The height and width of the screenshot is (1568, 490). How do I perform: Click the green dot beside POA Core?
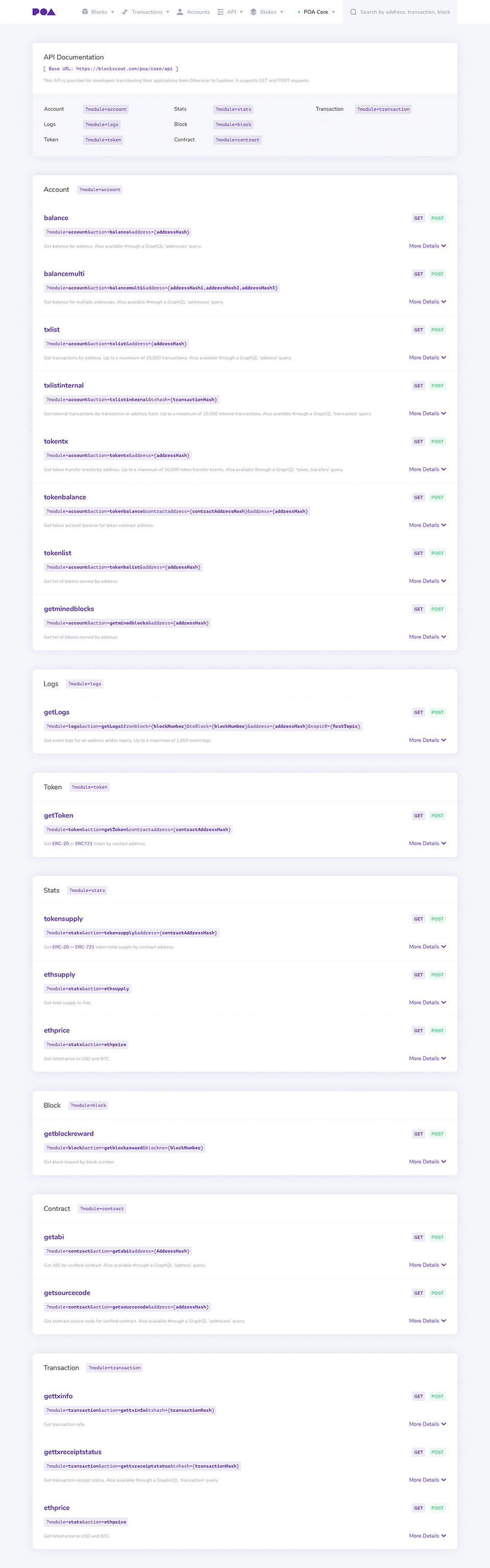299,12
